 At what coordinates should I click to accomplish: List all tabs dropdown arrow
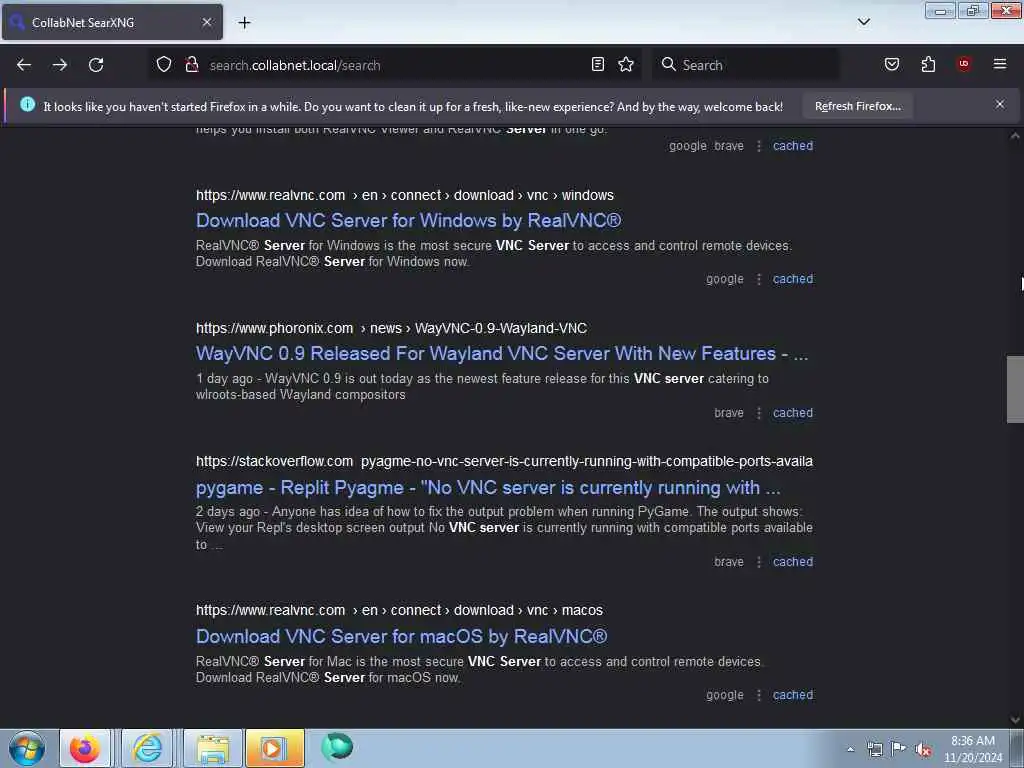[x=864, y=22]
